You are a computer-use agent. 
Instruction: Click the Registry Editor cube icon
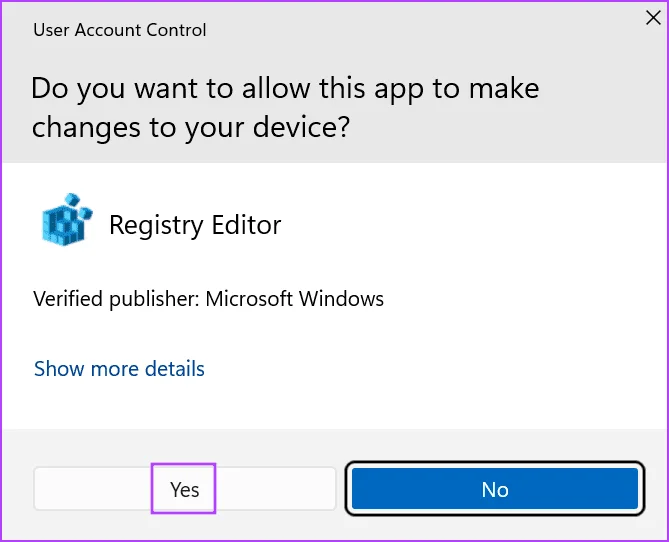coord(67,219)
